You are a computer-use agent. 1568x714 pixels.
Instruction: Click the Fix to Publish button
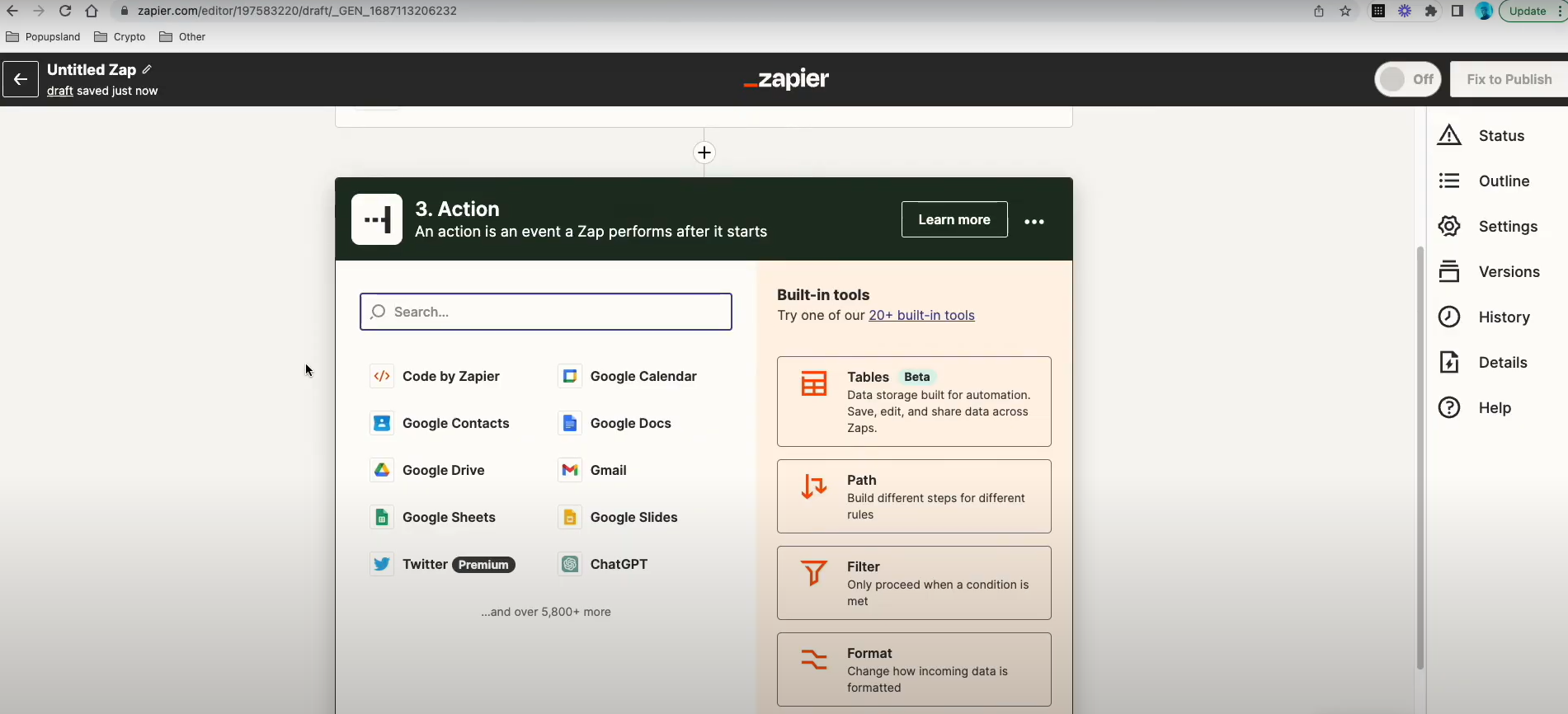(x=1509, y=79)
